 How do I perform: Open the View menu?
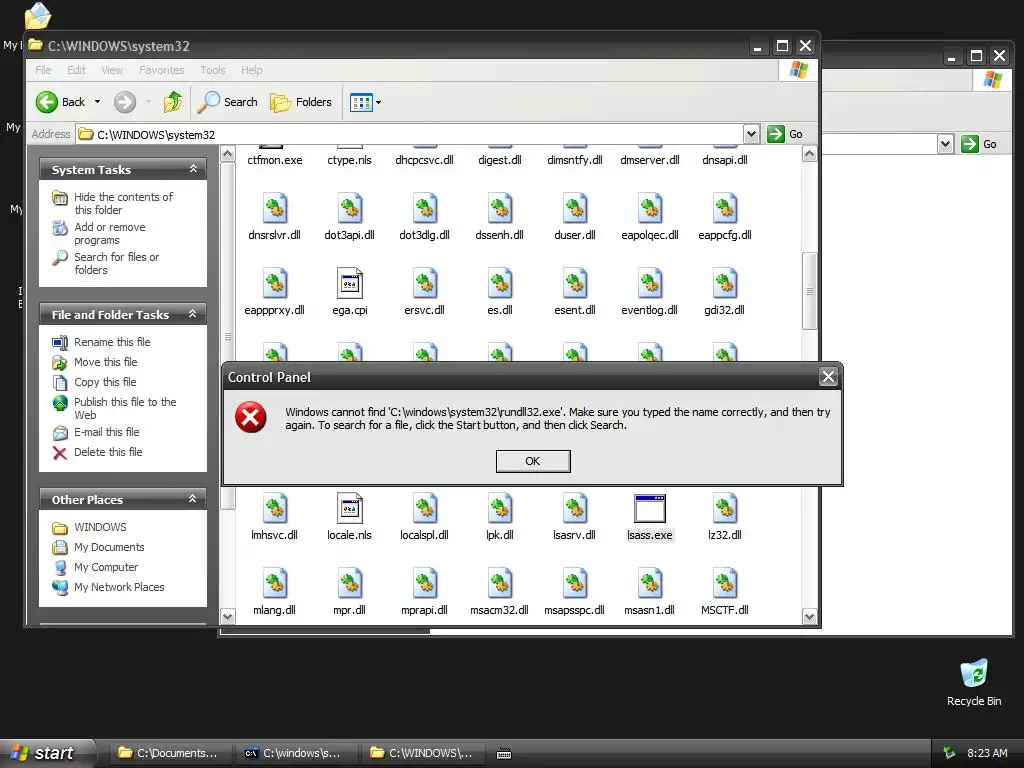(x=112, y=70)
